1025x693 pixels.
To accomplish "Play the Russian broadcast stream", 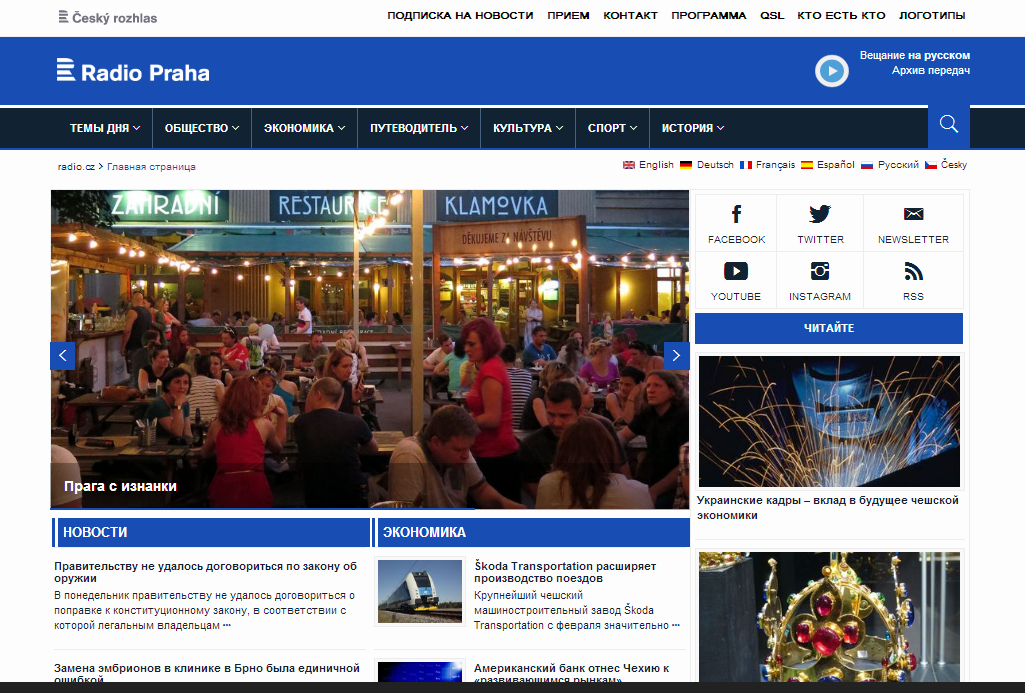I will (x=832, y=71).
